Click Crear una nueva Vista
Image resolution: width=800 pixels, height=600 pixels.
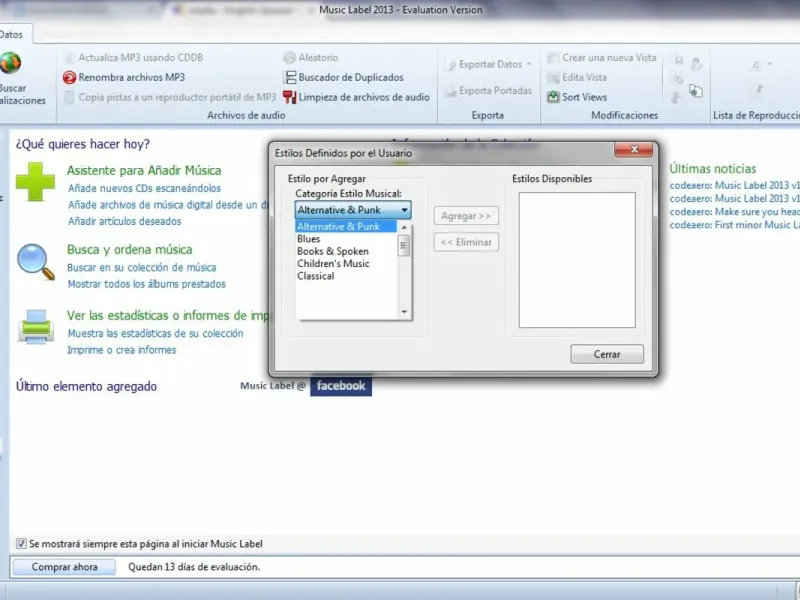point(602,58)
